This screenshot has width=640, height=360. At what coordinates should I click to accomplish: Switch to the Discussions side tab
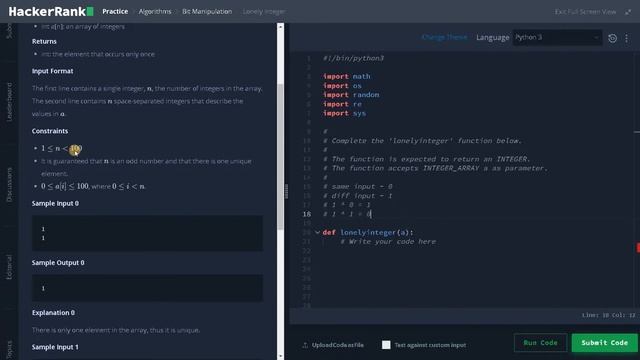click(x=9, y=184)
